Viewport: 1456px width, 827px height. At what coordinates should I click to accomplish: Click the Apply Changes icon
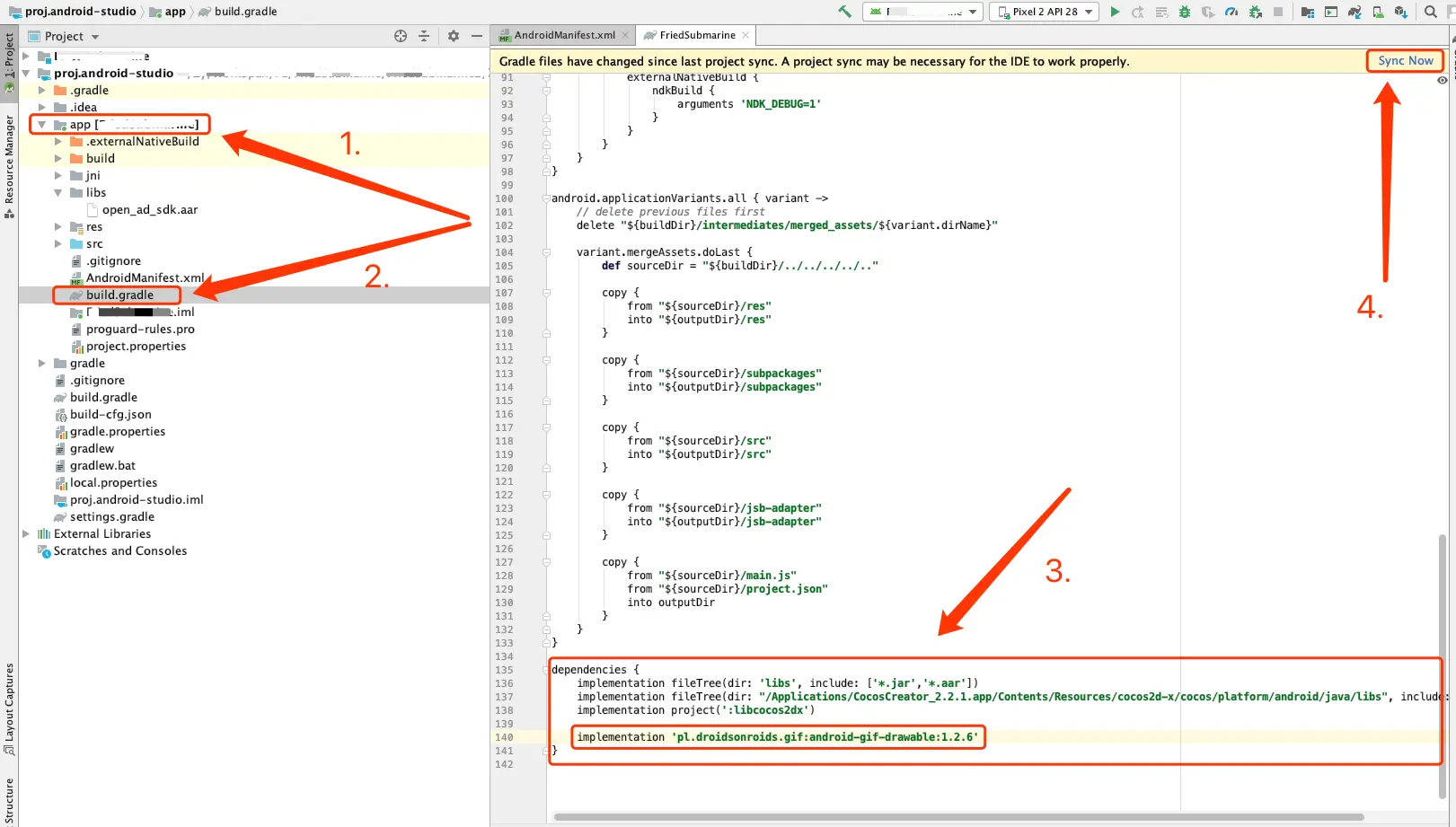1138,12
